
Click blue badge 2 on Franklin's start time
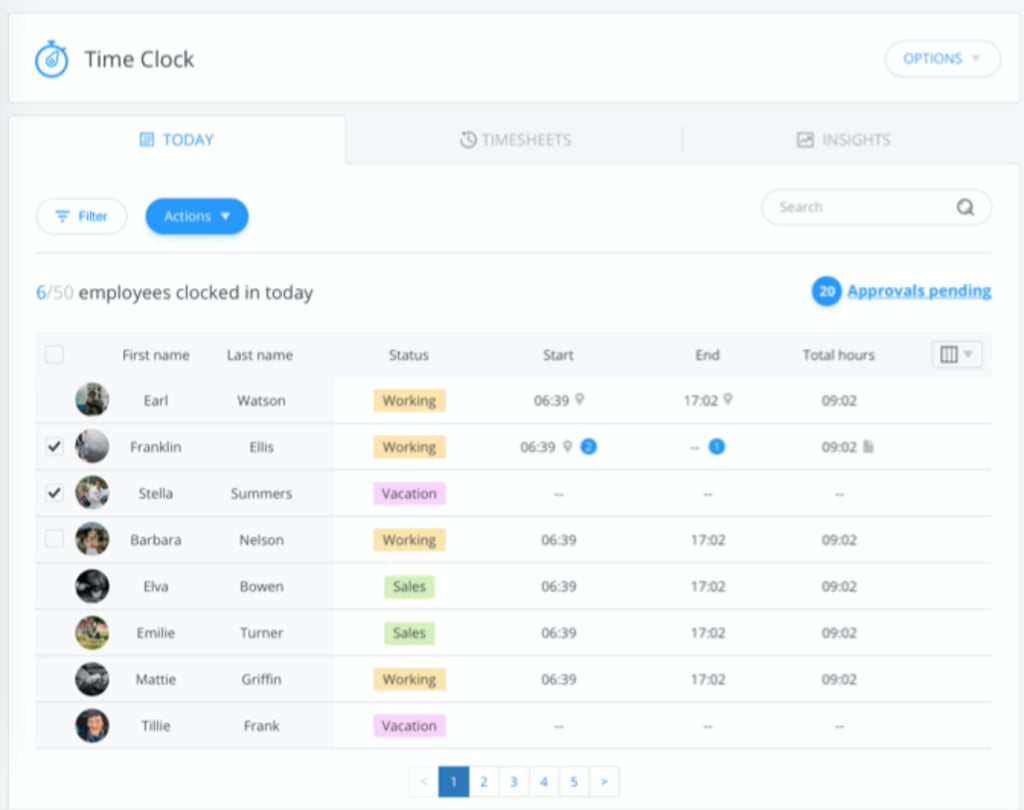589,447
